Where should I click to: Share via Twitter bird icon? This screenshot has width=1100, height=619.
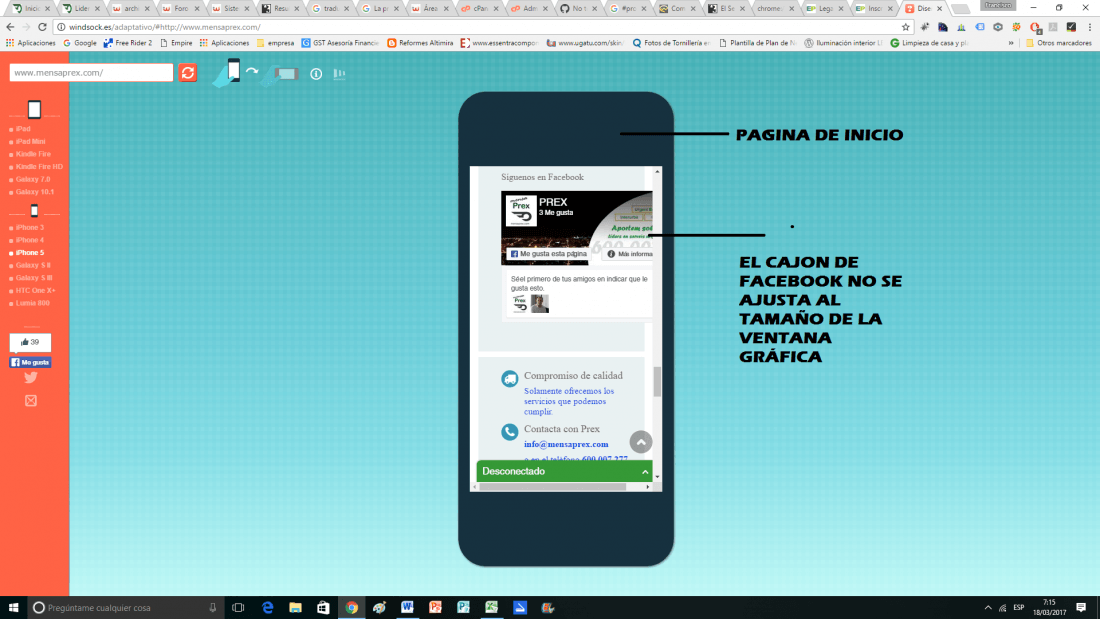click(x=31, y=378)
